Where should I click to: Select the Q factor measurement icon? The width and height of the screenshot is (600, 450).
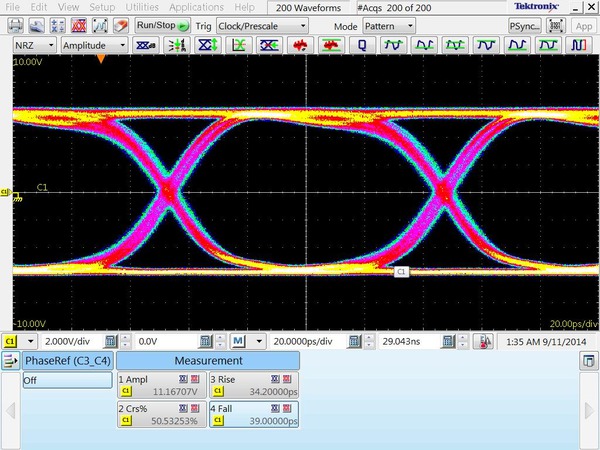click(x=362, y=45)
